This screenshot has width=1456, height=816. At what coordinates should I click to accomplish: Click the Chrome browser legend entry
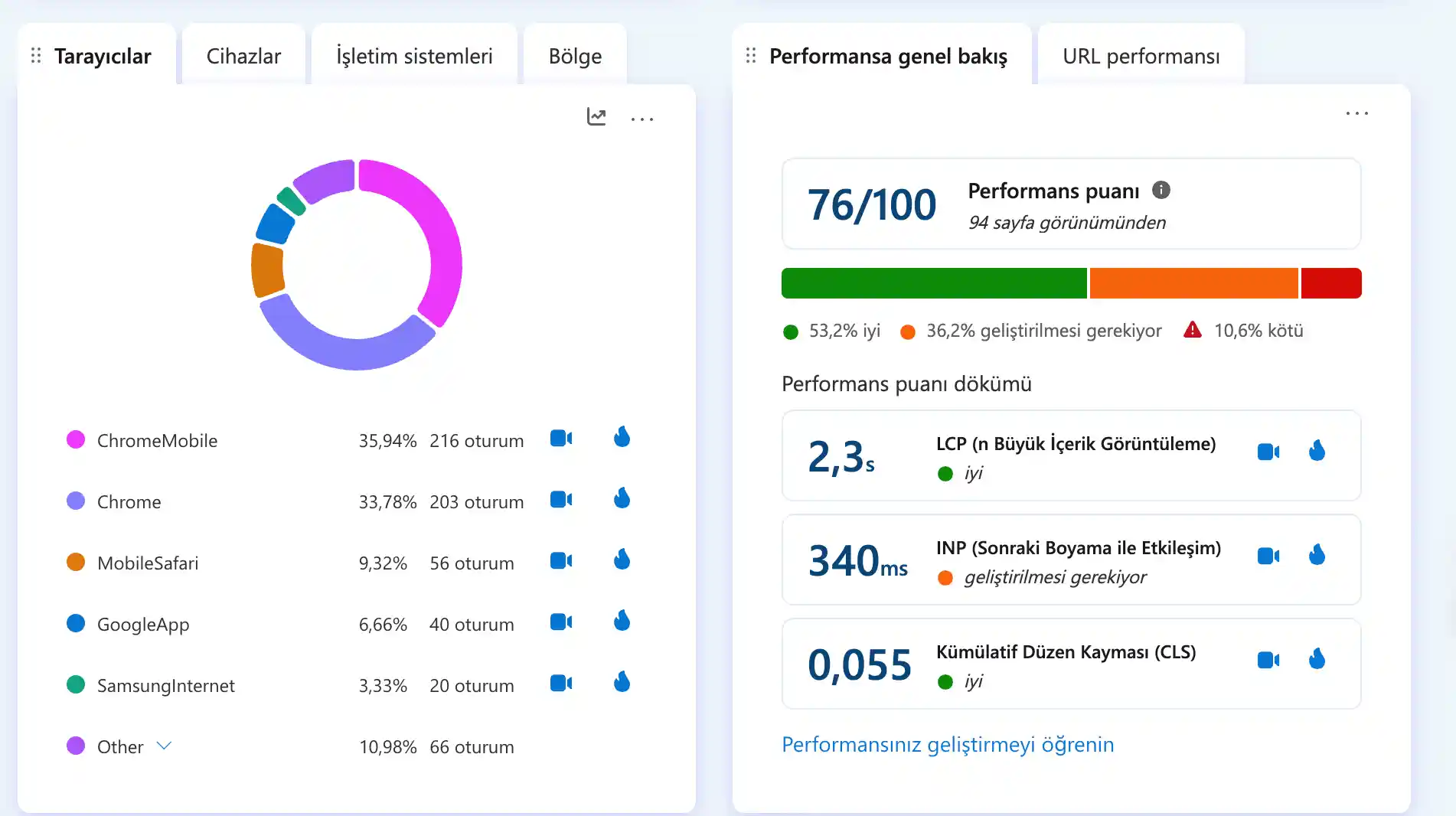coord(129,502)
